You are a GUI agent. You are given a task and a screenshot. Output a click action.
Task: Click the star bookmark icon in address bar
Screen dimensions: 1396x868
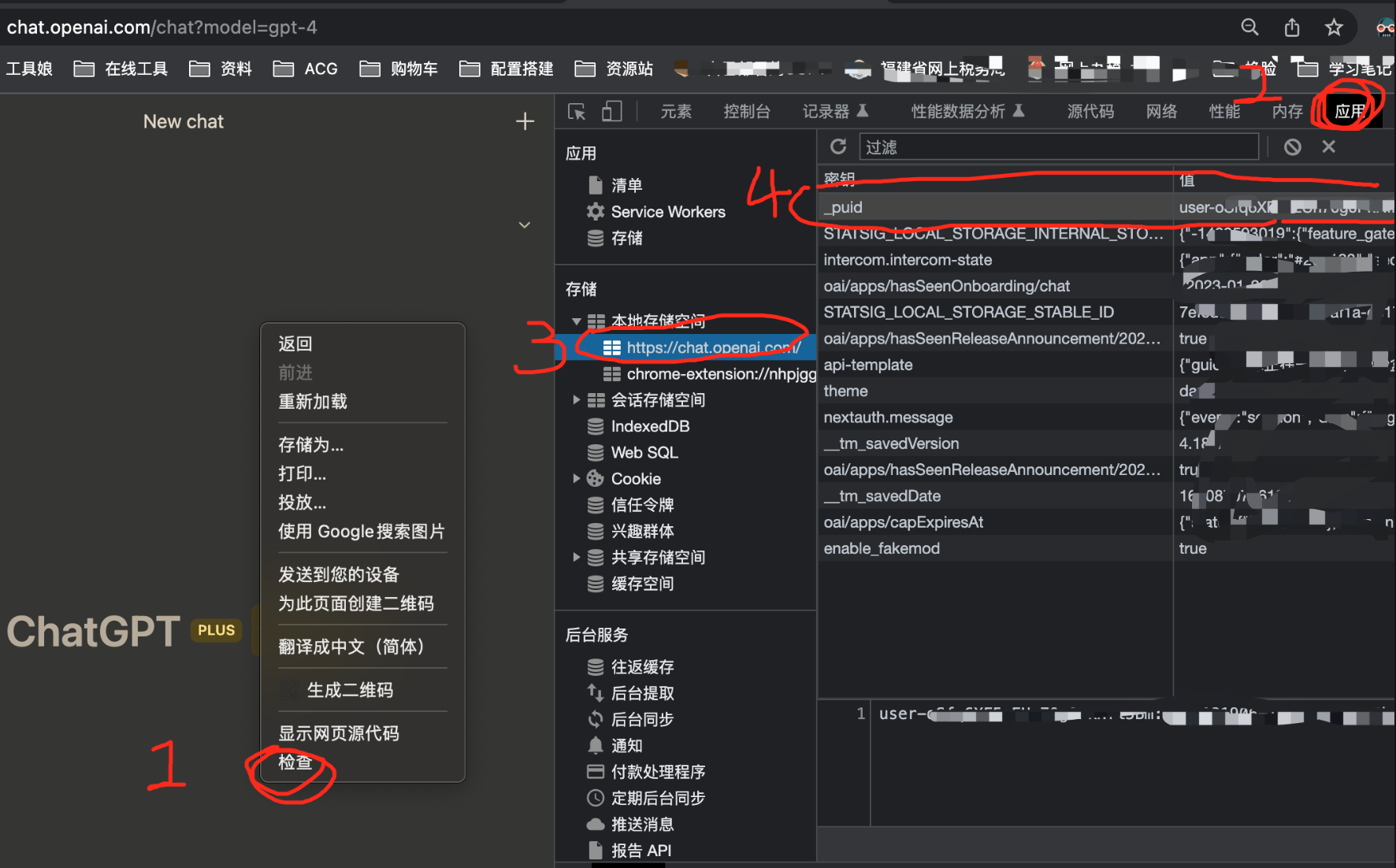tap(1334, 27)
